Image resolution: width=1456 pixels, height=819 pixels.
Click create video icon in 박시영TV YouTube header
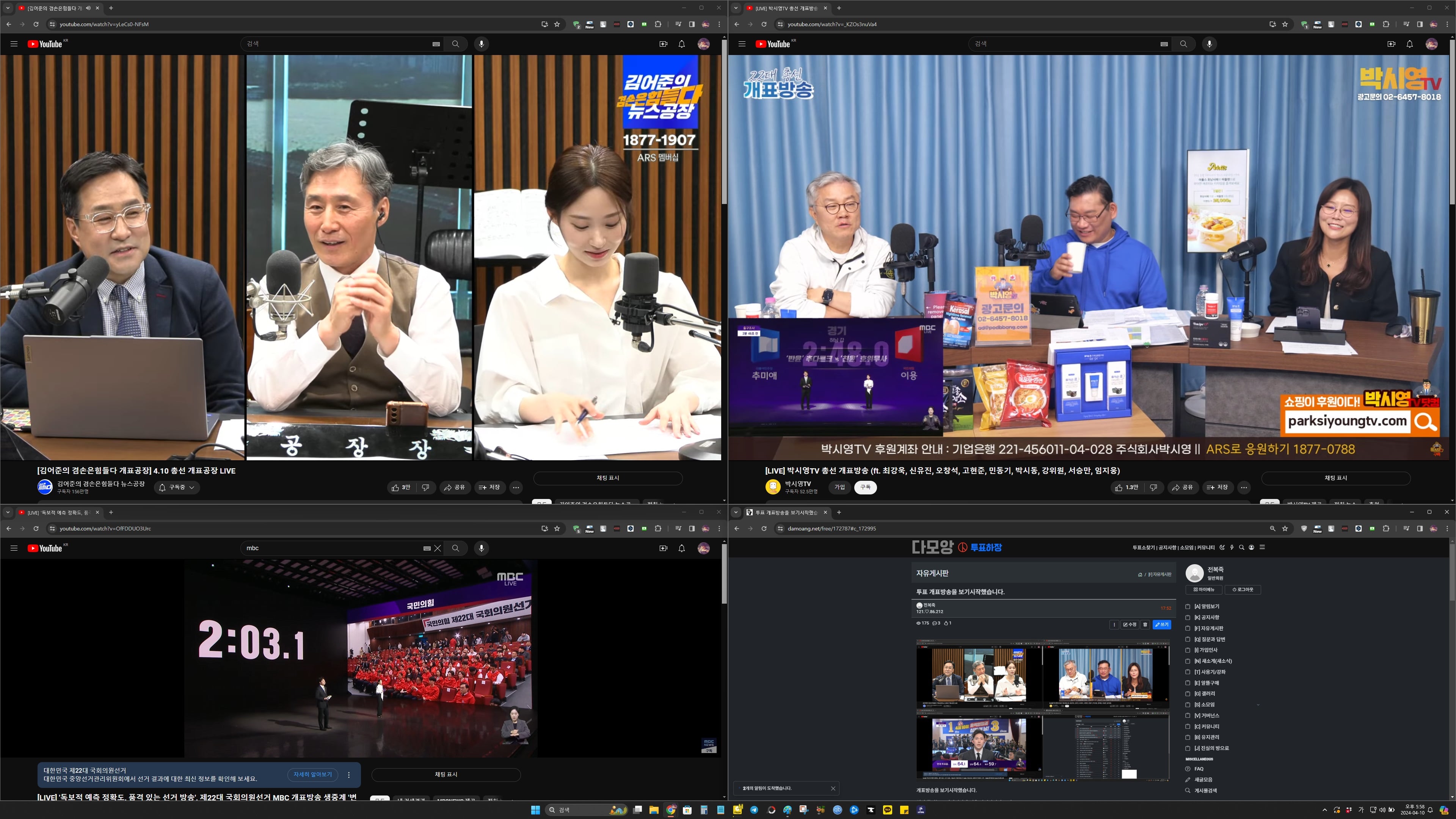[1391, 44]
